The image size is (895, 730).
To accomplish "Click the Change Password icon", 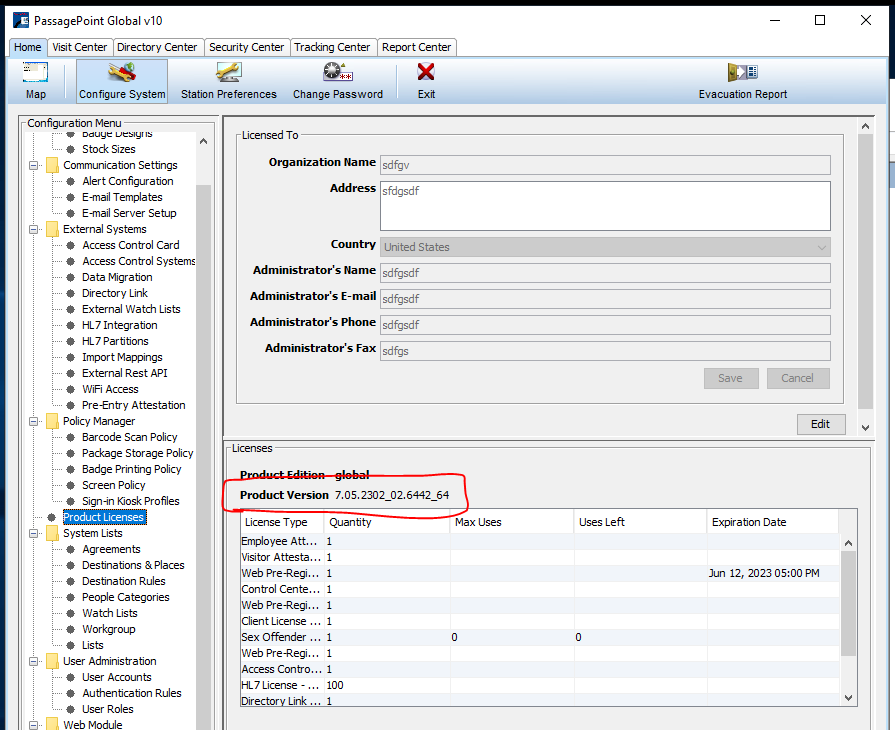I will click(x=337, y=72).
